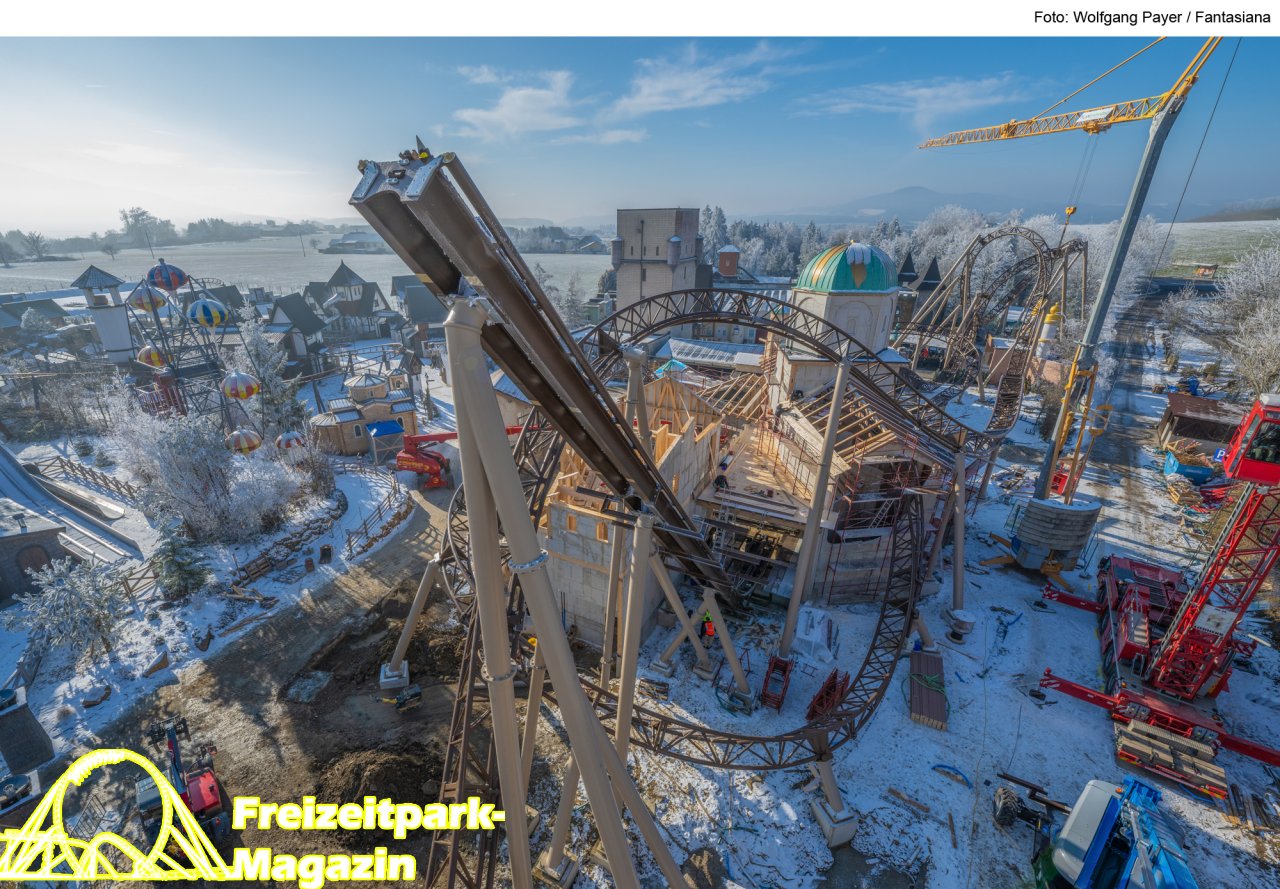The height and width of the screenshot is (889, 1280).
Task: Click the stacked concrete crane counterweights
Action: [x=1055, y=530]
